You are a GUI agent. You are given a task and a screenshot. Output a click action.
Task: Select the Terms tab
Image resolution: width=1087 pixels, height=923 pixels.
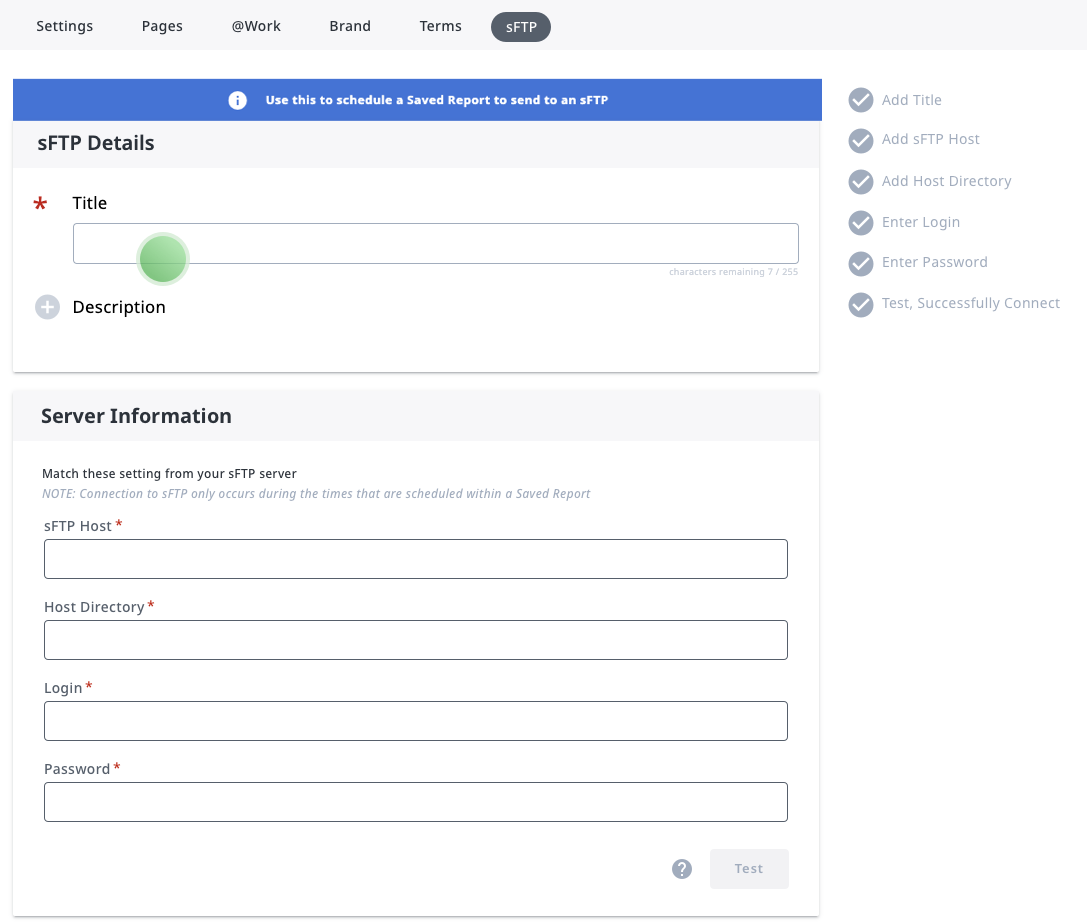coord(441,26)
